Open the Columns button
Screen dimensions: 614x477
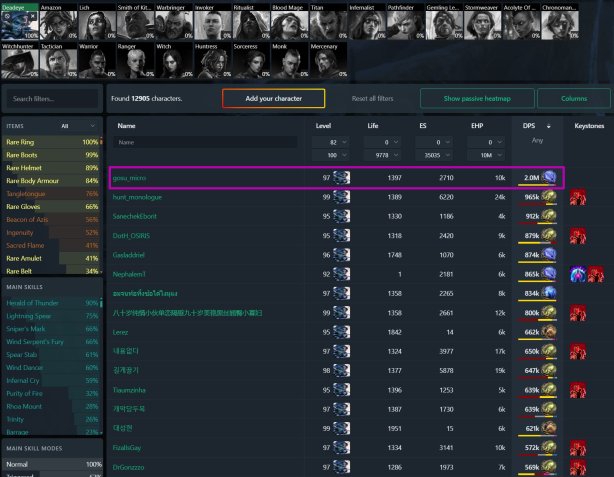[x=574, y=98]
